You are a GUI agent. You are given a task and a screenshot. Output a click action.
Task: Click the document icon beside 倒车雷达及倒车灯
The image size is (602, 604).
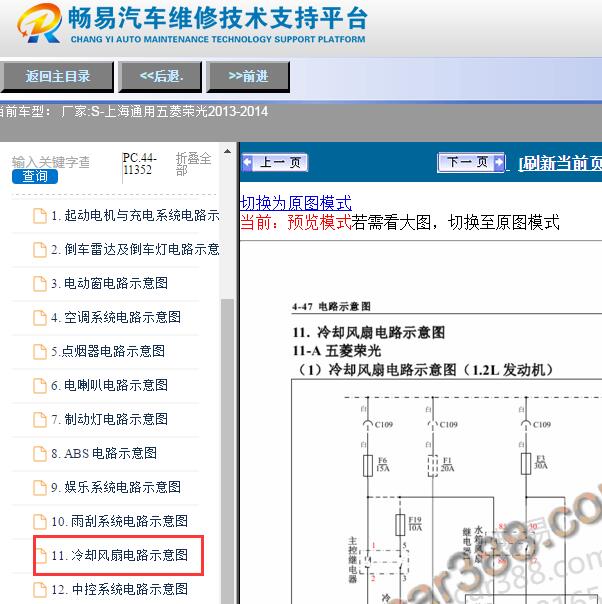point(40,250)
